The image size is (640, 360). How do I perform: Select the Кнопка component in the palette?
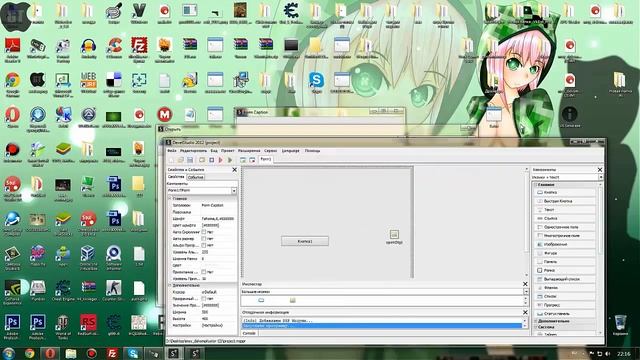click(x=564, y=192)
